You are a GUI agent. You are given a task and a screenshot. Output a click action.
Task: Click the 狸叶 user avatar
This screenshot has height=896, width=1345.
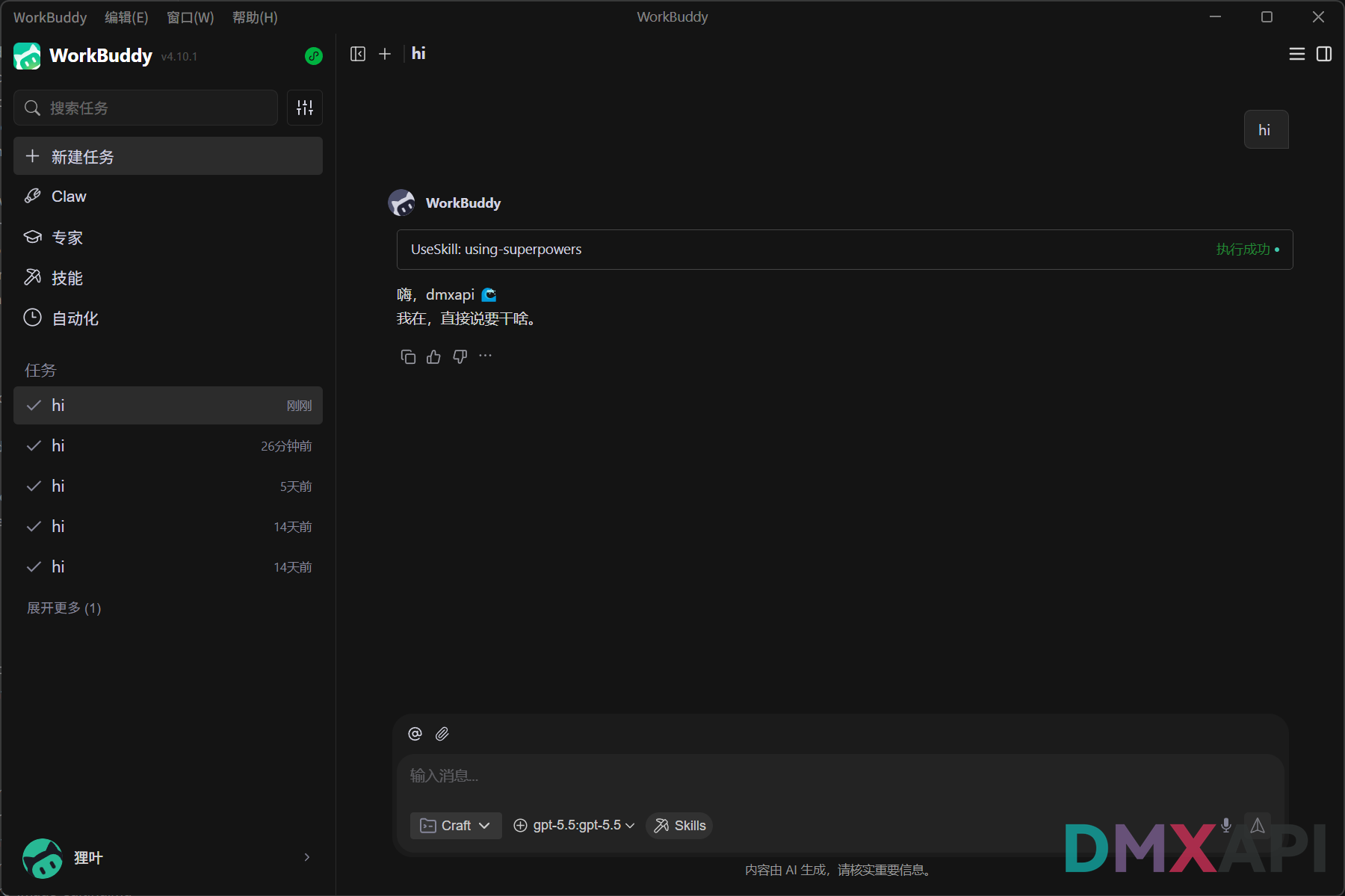point(43,858)
